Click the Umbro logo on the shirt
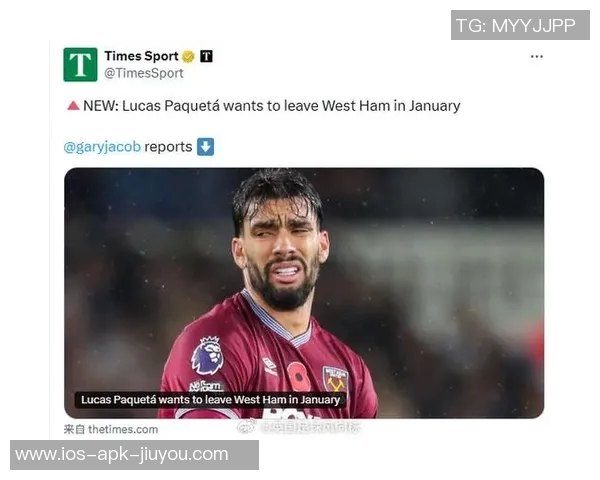The height and width of the screenshot is (480, 600). [270, 366]
